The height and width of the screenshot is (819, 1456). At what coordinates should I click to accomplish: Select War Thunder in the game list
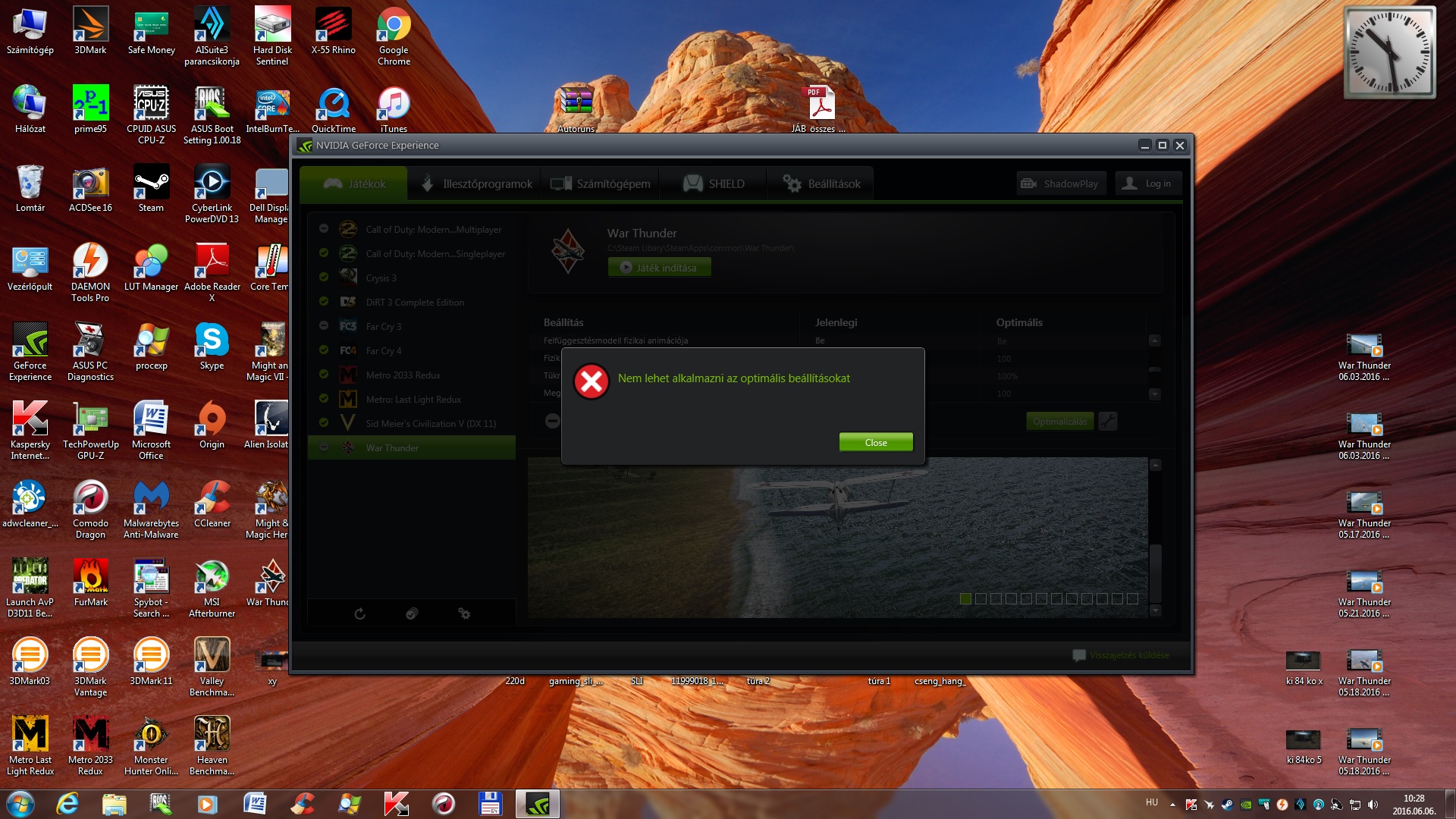click(x=412, y=447)
